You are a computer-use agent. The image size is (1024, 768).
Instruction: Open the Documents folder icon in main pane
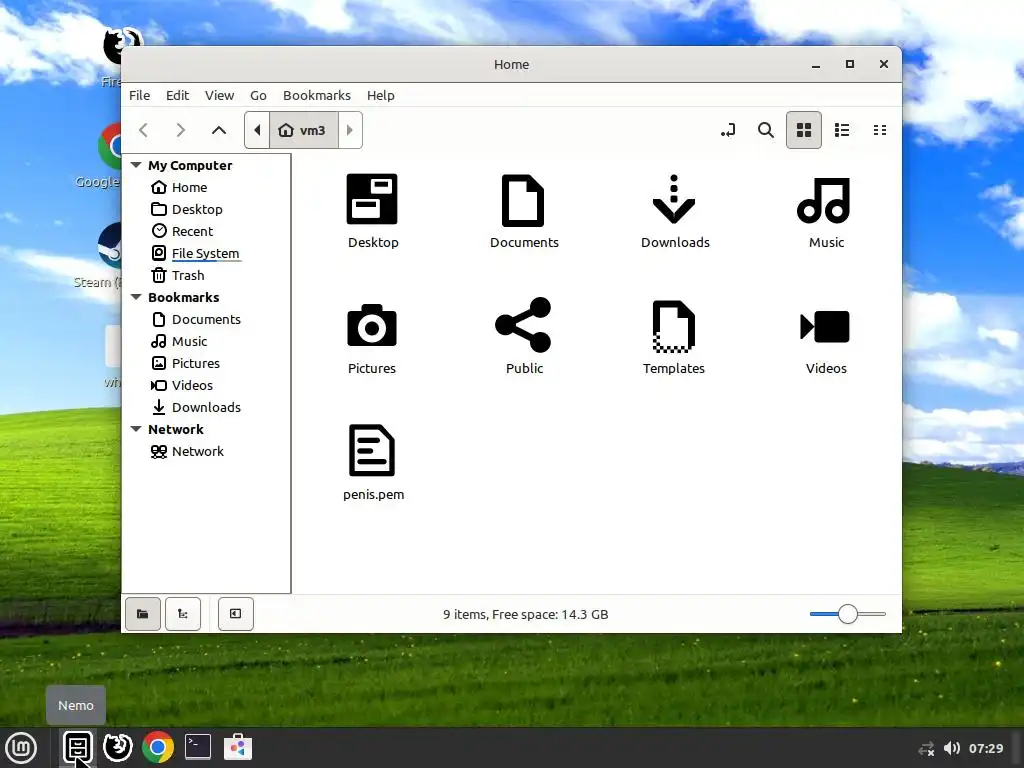[523, 200]
